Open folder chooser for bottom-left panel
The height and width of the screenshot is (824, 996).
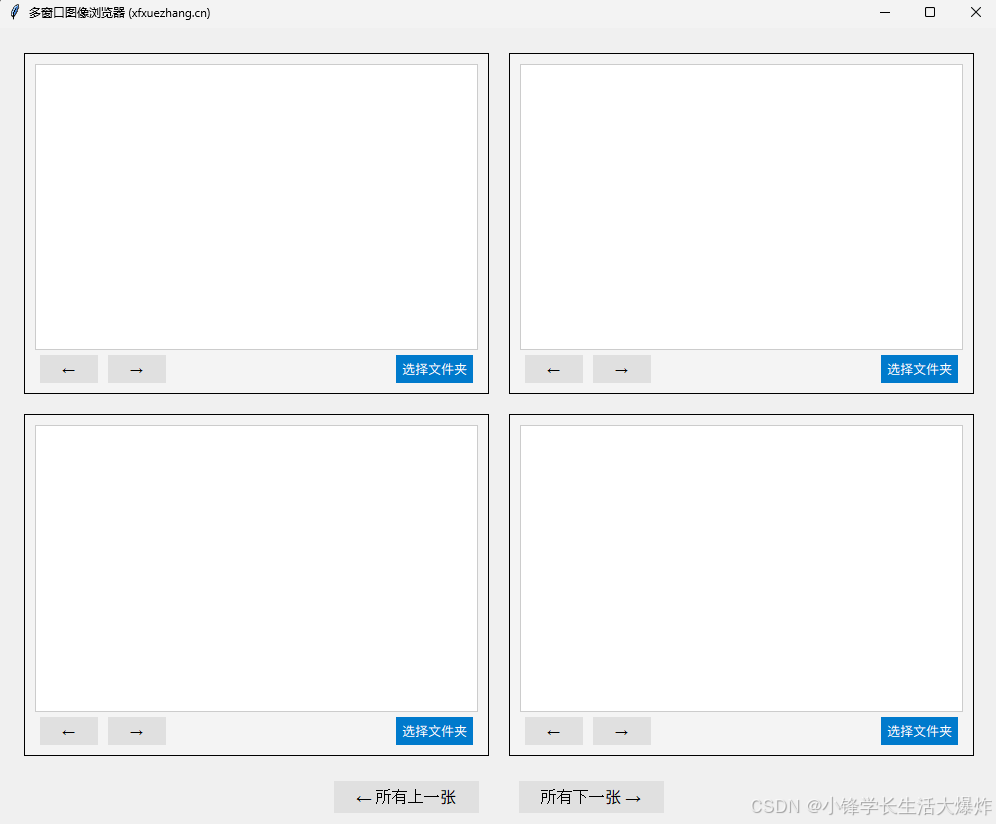pos(434,731)
